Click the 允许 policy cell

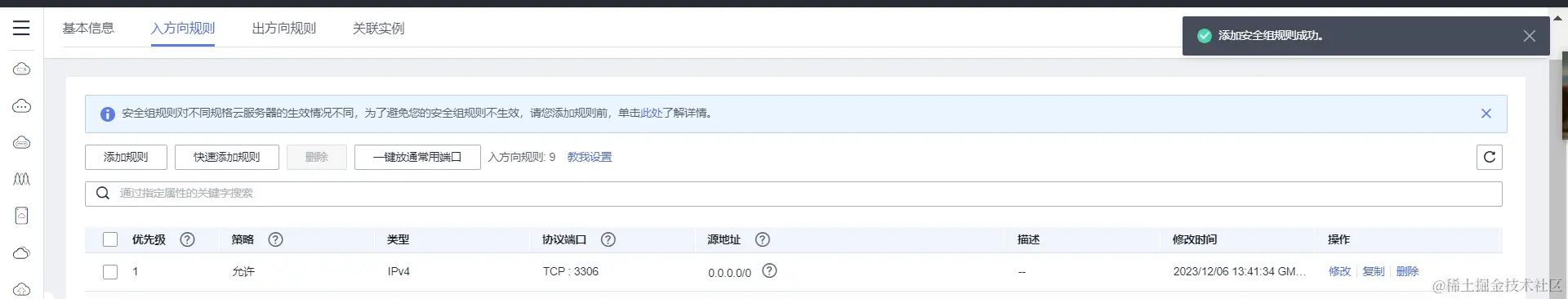click(243, 271)
